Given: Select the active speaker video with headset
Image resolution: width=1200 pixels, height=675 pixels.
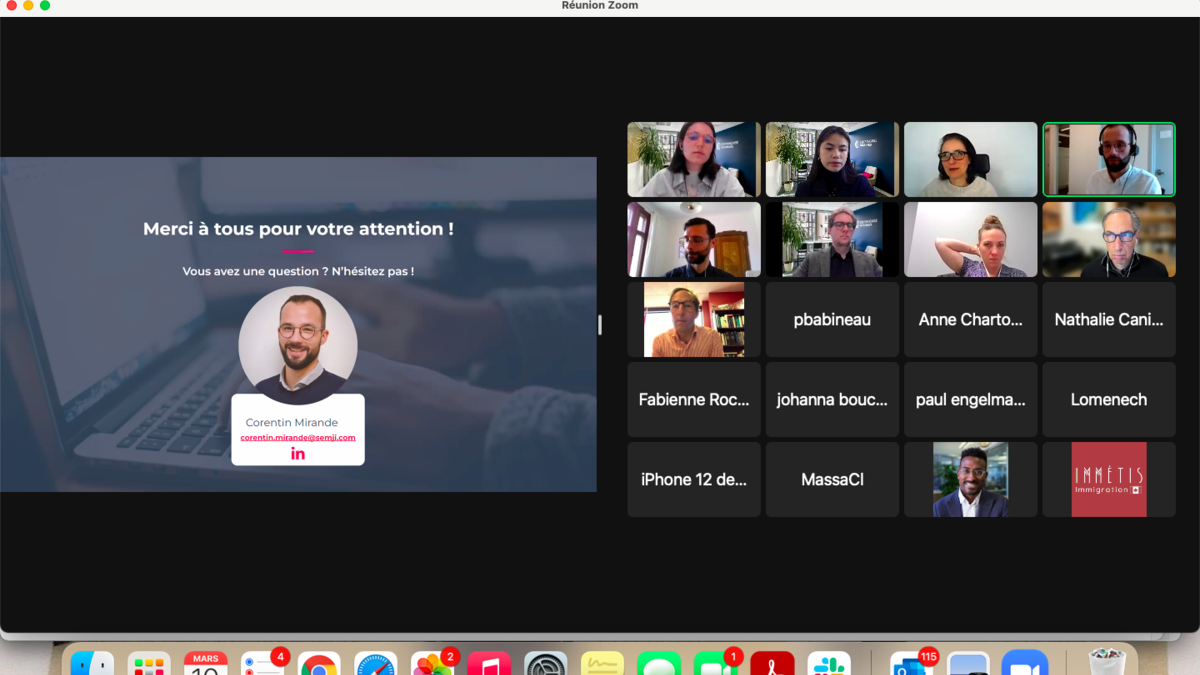Looking at the screenshot, I should tap(1108, 160).
